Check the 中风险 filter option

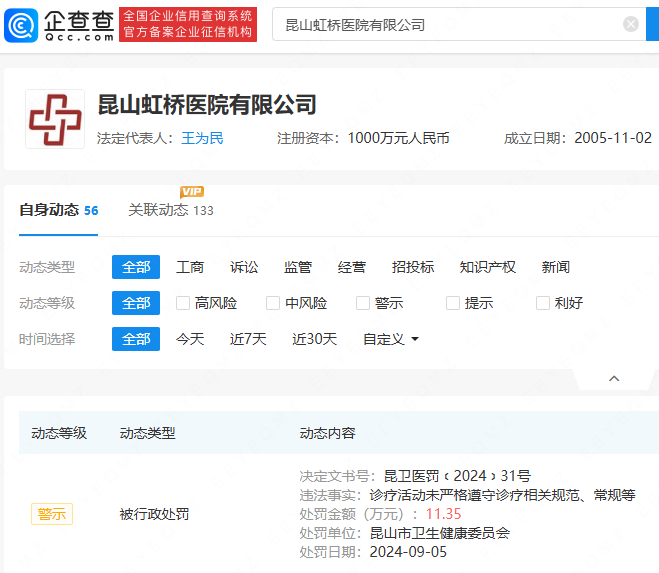(273, 303)
